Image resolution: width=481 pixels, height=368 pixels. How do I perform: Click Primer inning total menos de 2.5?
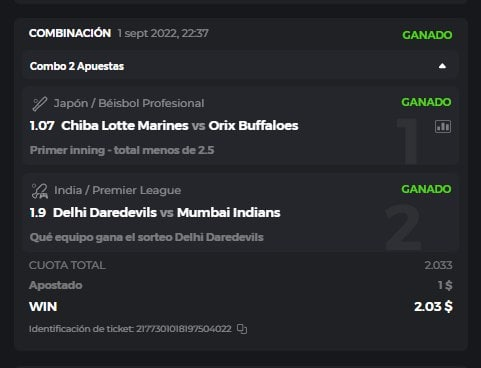coord(122,150)
